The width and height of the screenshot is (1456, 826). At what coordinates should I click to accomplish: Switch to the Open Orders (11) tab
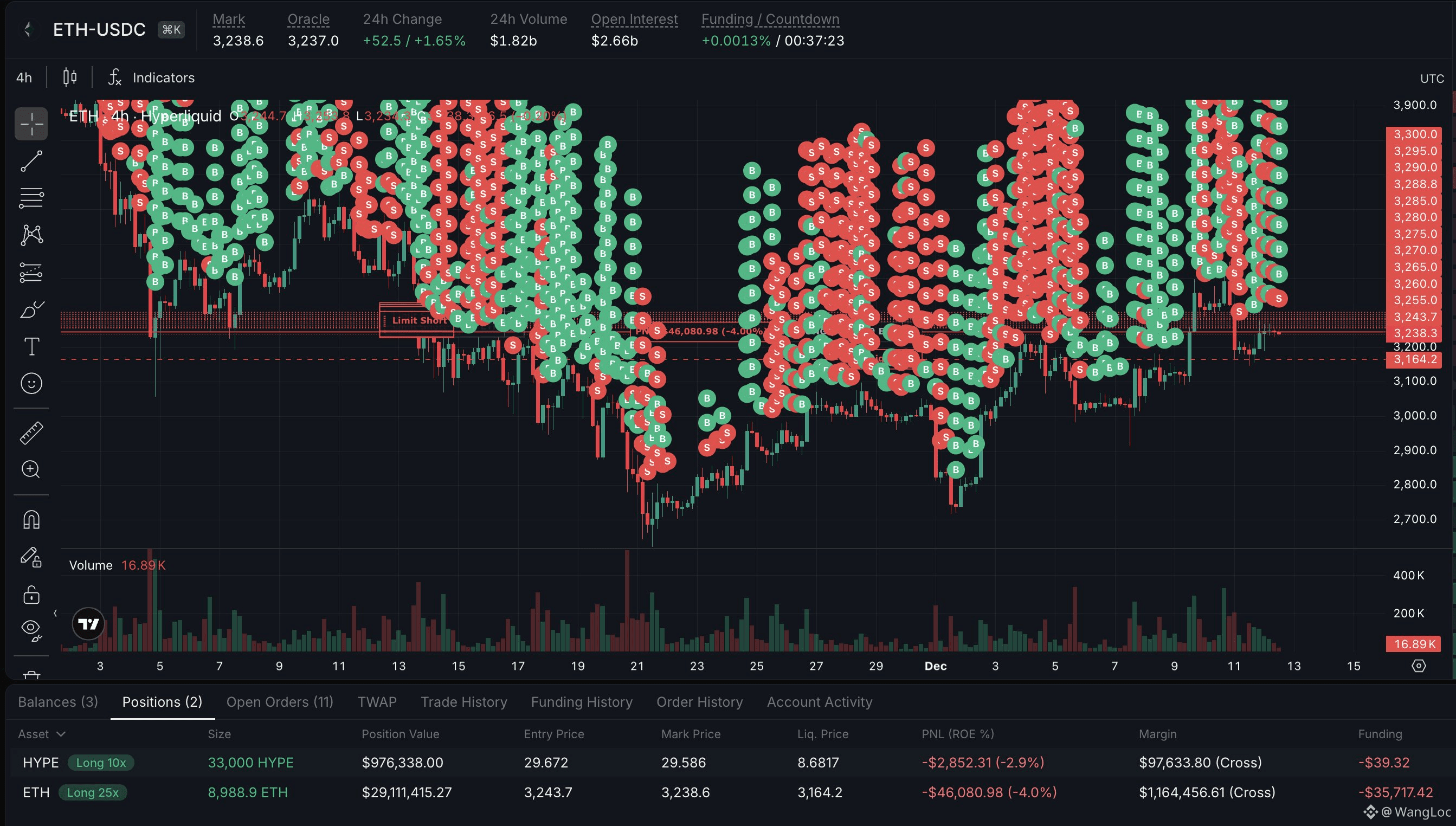click(x=280, y=702)
